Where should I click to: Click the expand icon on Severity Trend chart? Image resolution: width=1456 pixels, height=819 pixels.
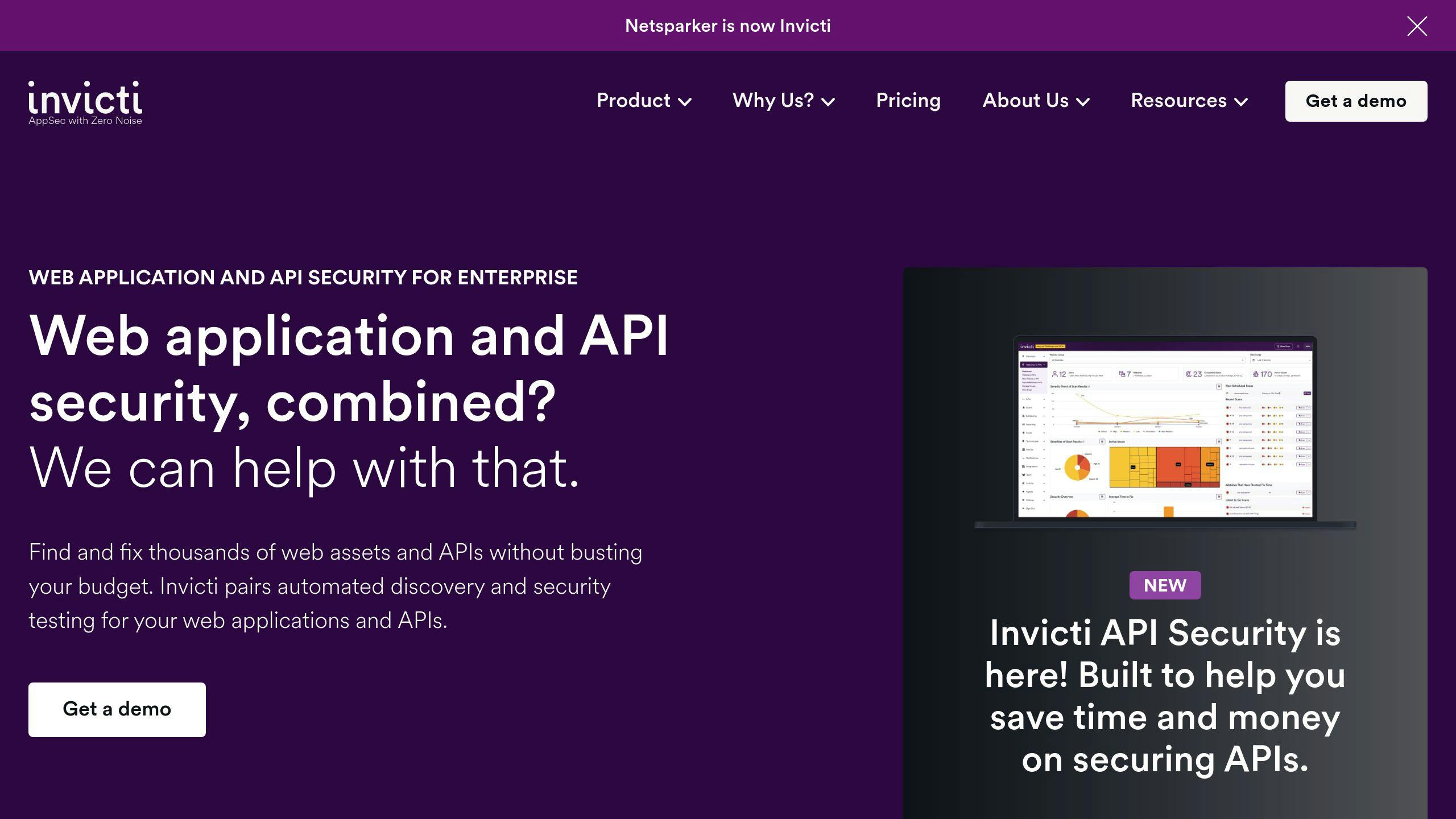pyautogui.click(x=1218, y=387)
